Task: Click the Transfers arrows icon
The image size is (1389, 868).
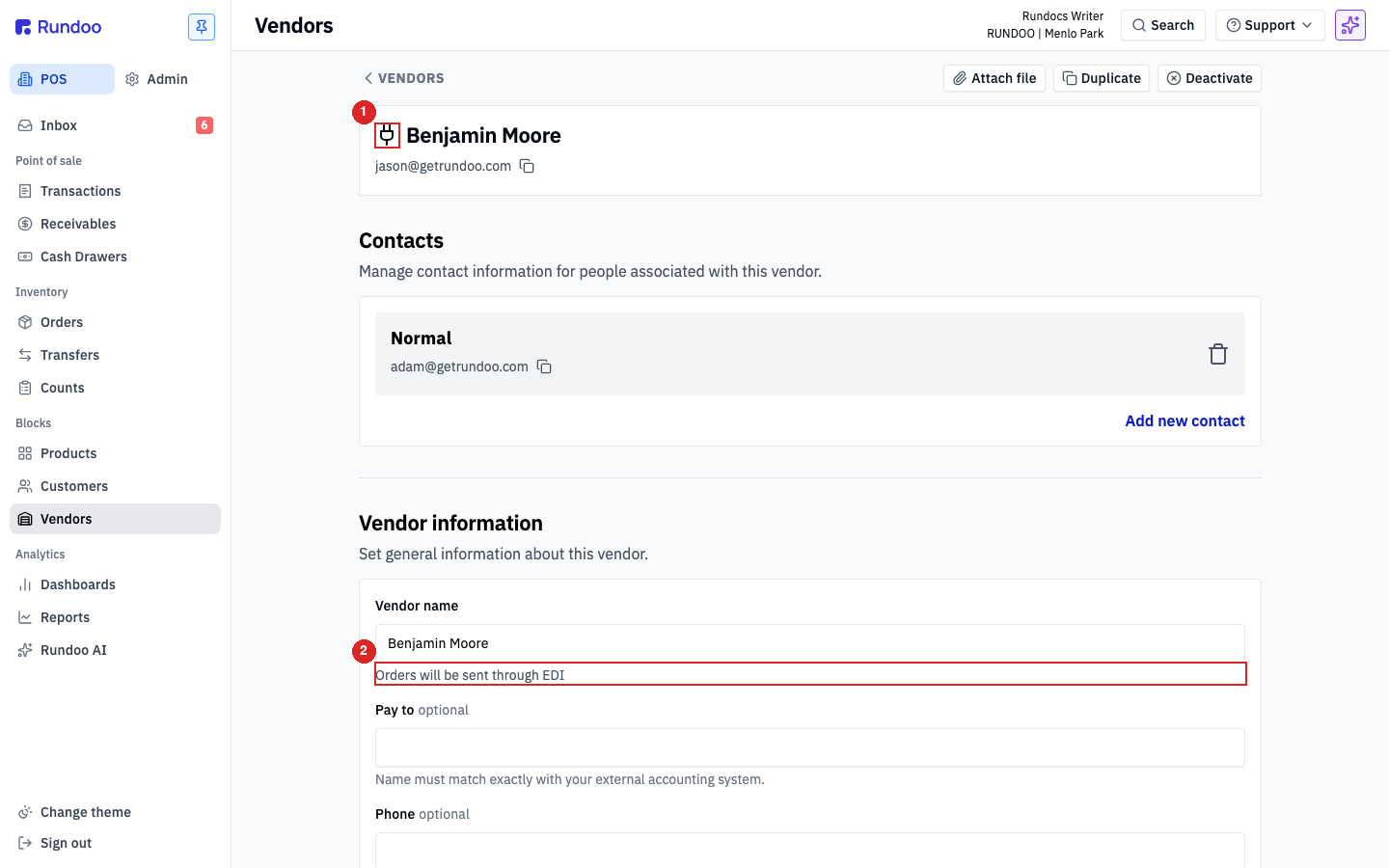Action: (25, 355)
